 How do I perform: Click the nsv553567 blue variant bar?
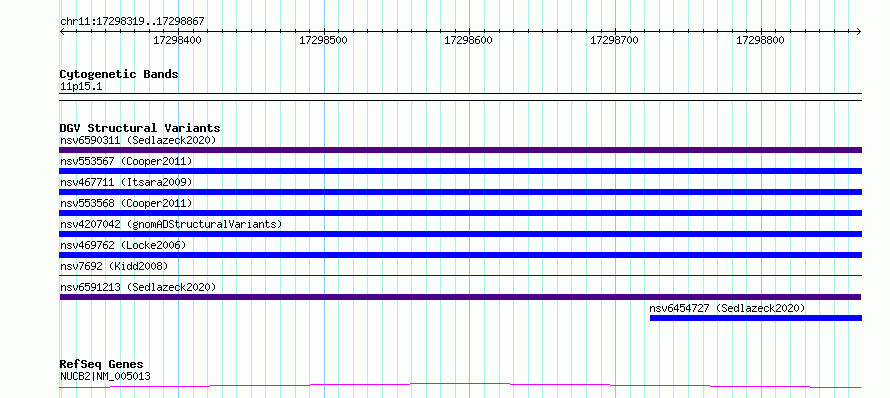coord(460,171)
